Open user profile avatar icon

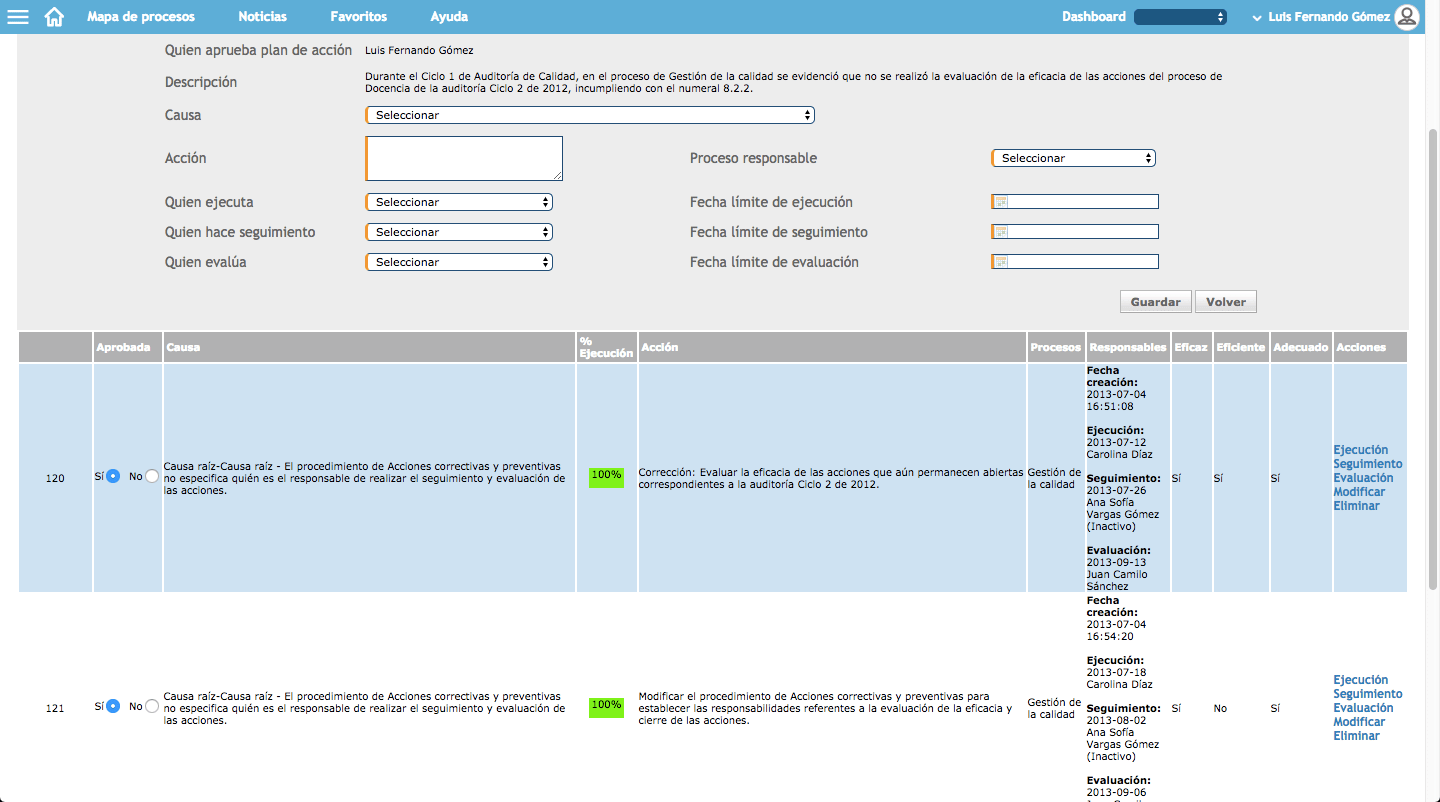tap(1407, 17)
